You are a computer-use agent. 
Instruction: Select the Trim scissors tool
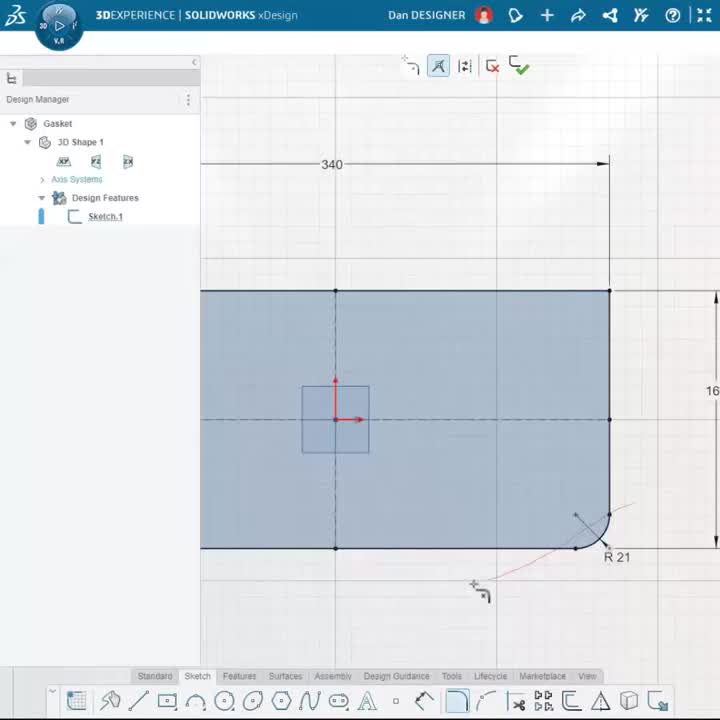(515, 701)
